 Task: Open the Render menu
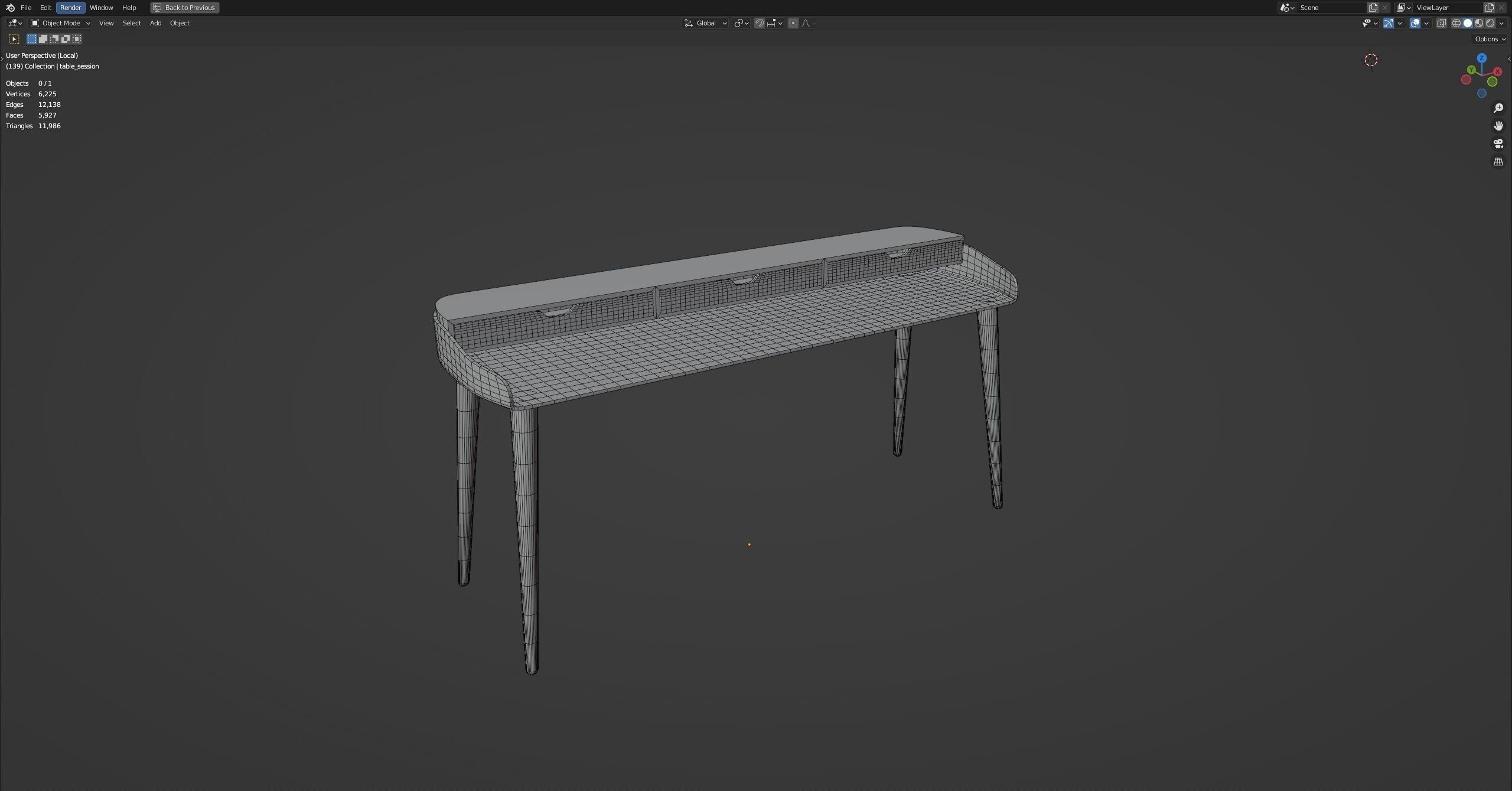pos(71,8)
